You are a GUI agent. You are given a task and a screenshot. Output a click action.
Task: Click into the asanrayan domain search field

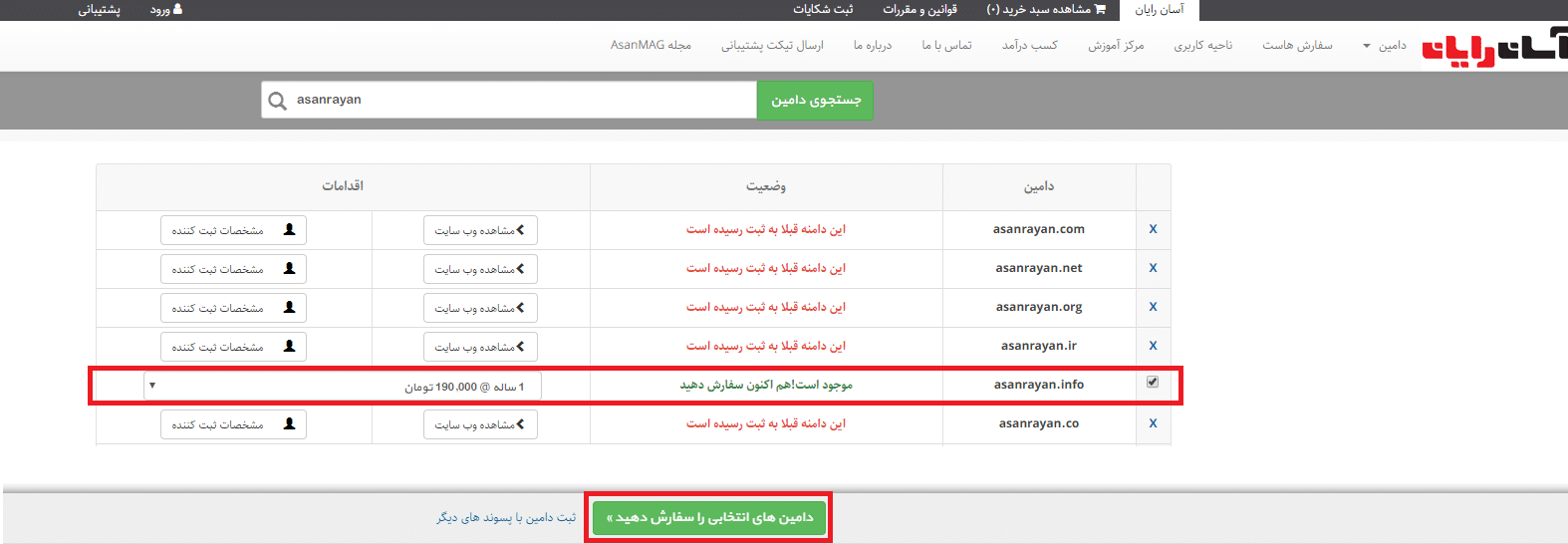509,101
